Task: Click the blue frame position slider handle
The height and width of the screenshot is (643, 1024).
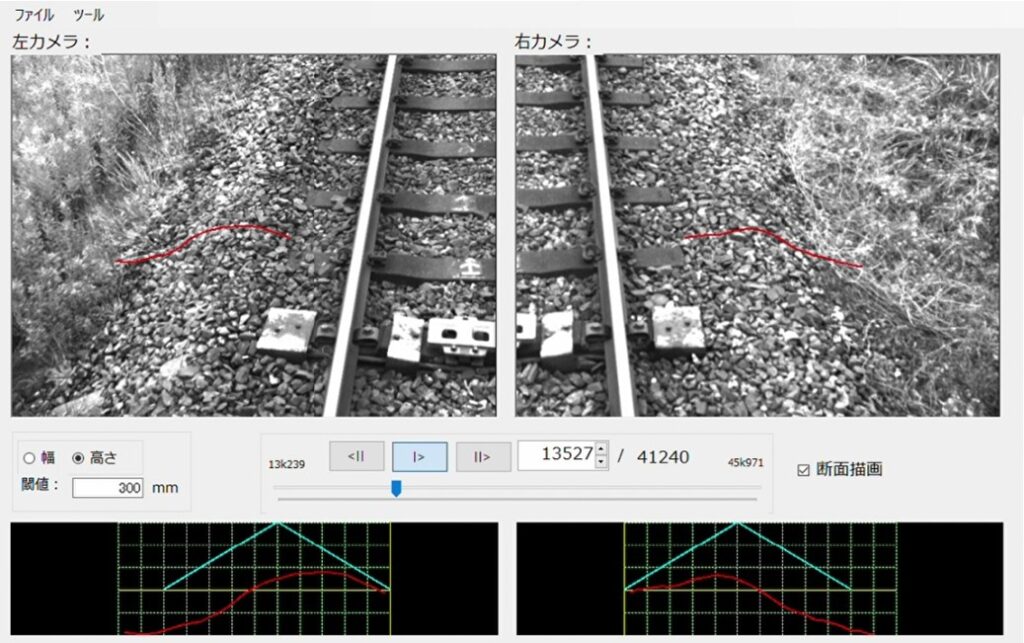Action: pyautogui.click(x=396, y=488)
